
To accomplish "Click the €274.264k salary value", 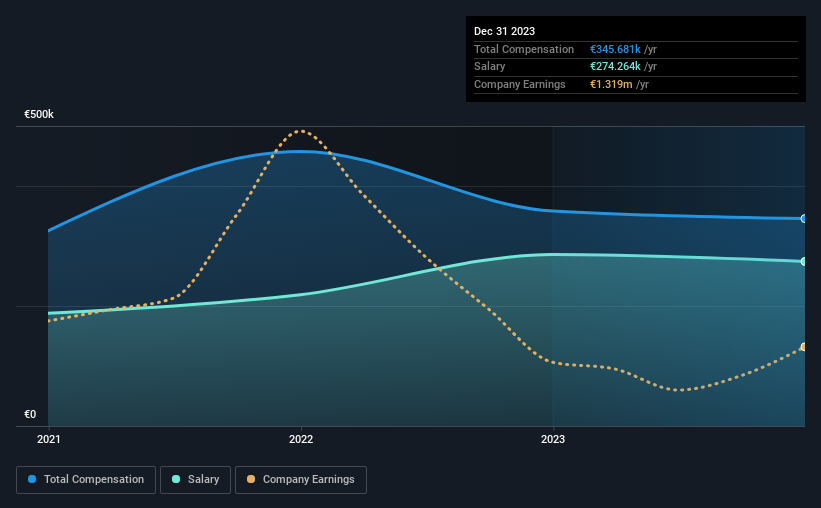I will click(615, 67).
